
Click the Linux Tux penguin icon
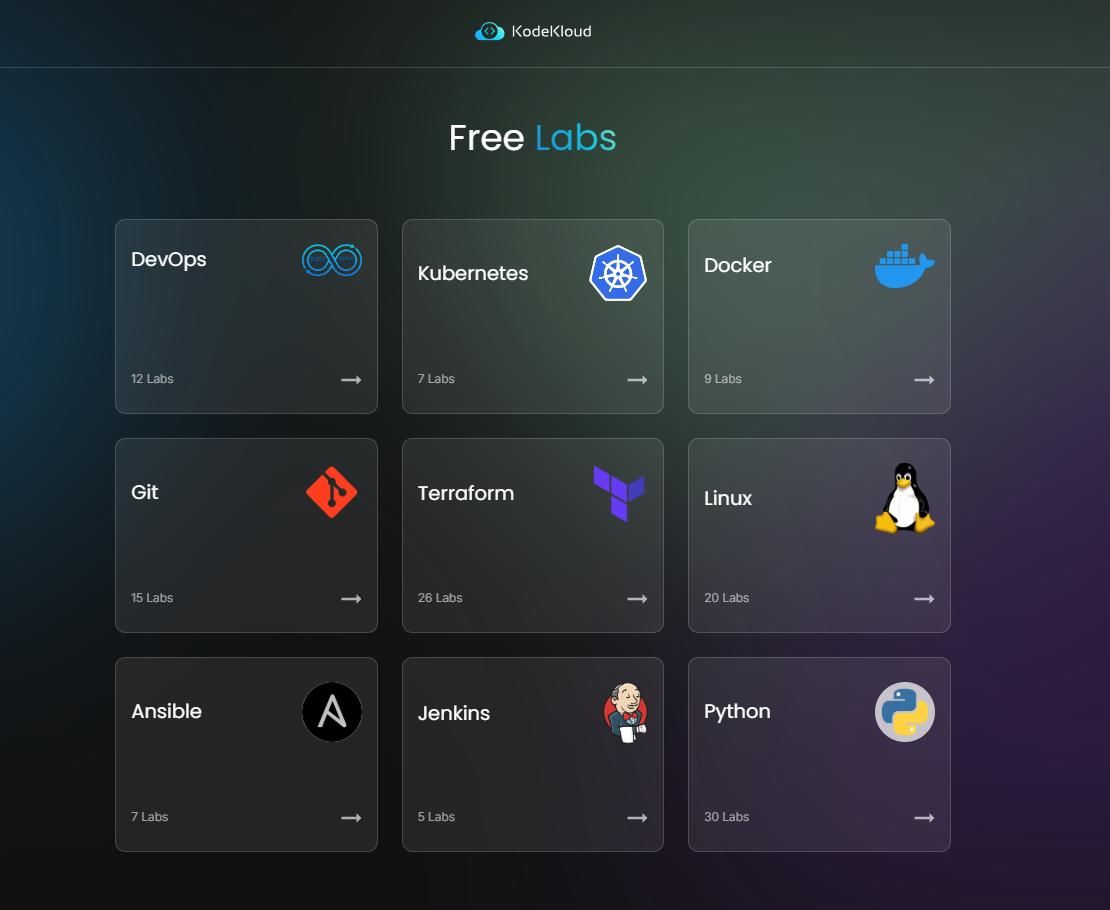[x=904, y=498]
